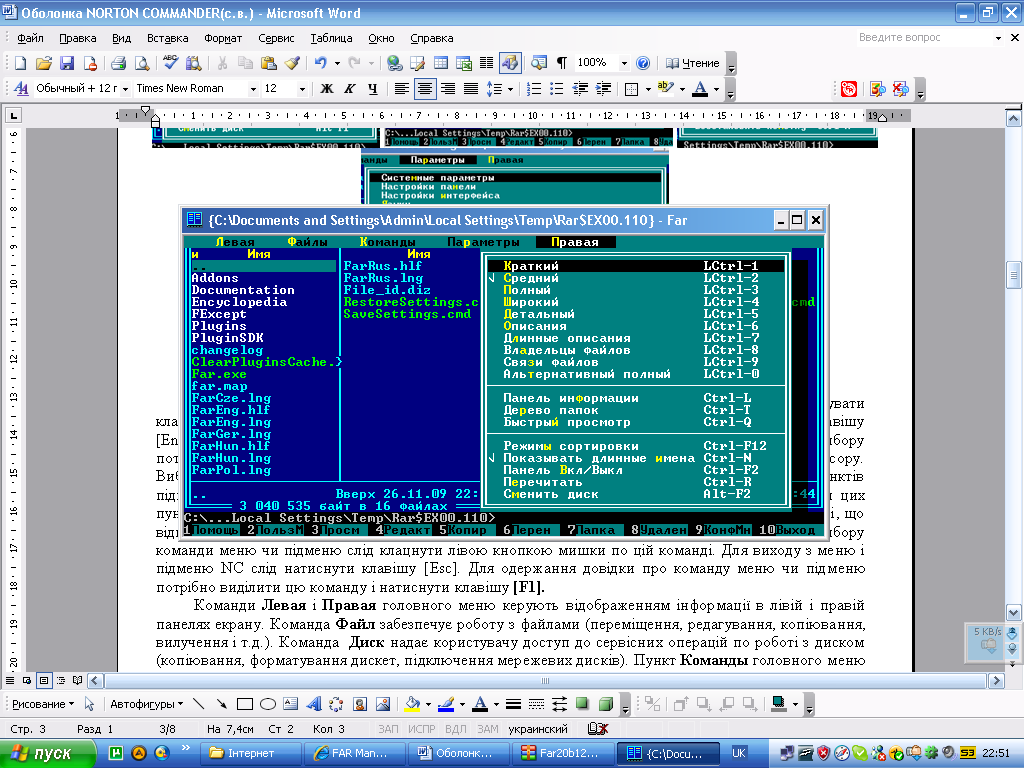Click the Open folder icon in the toolbar

tap(44, 63)
